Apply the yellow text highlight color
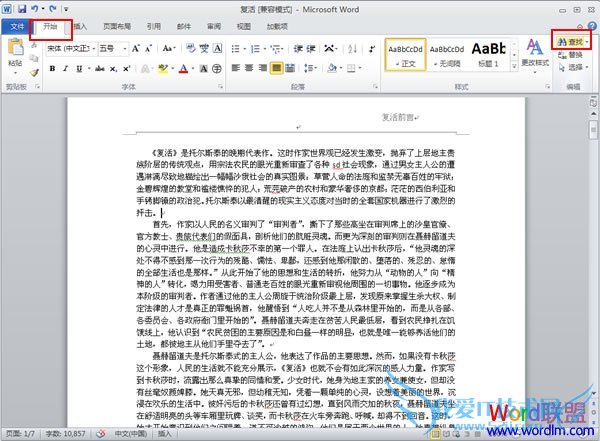Image resolution: width=600 pixels, height=441 pixels. pyautogui.click(x=163, y=69)
